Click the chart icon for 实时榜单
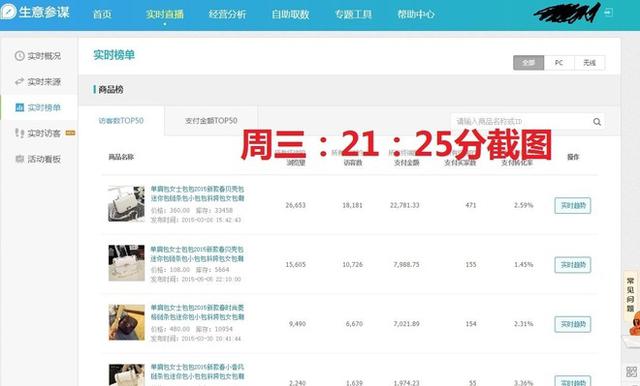The width and height of the screenshot is (640, 386). [19, 107]
